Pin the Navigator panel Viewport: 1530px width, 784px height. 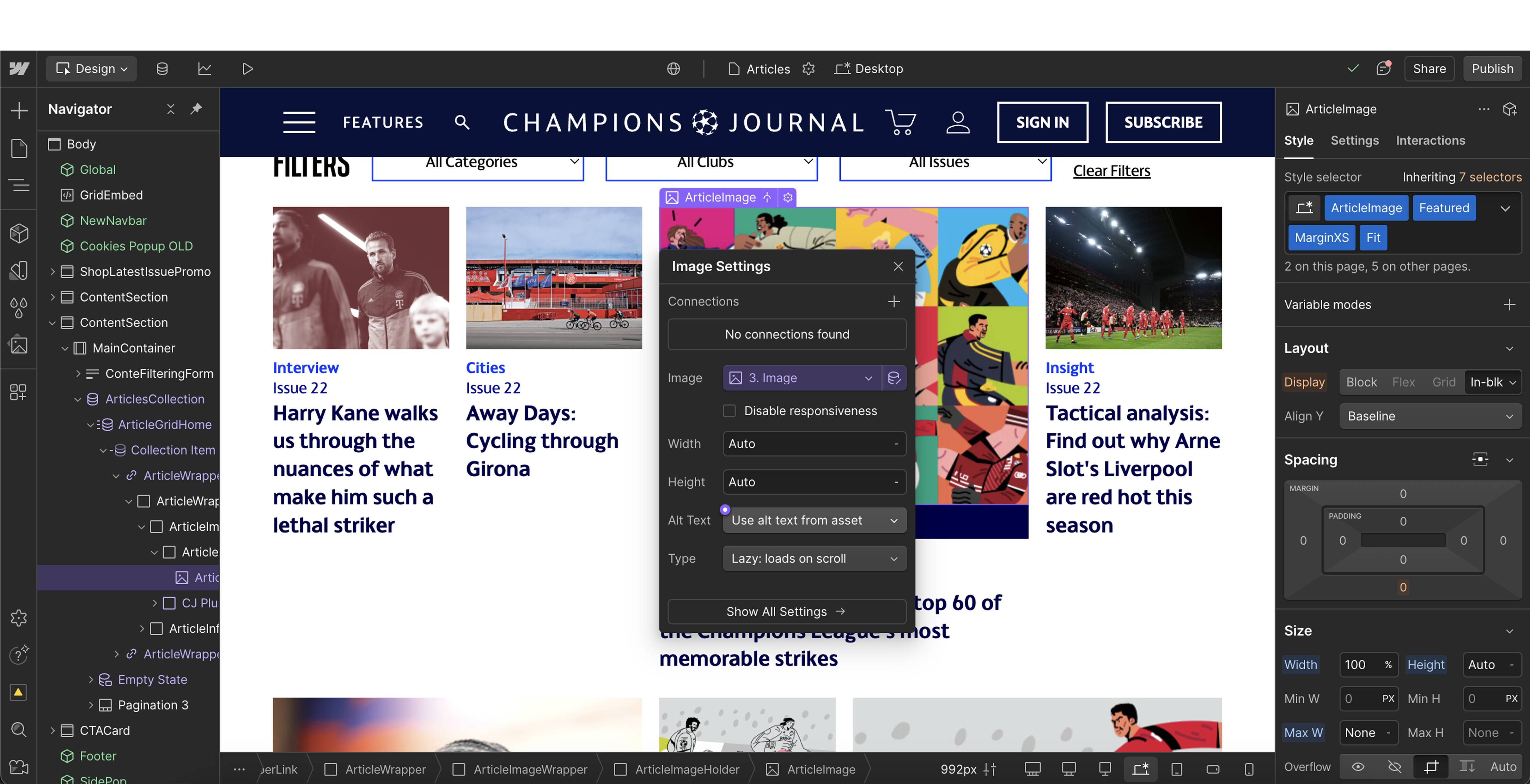[x=196, y=109]
